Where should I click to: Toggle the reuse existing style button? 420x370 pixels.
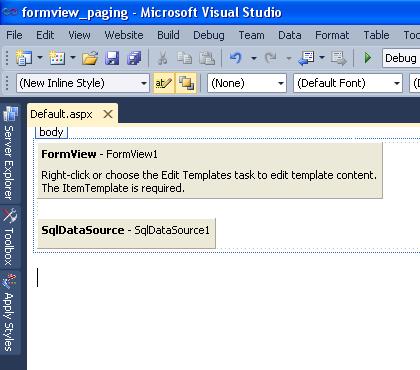tap(186, 83)
